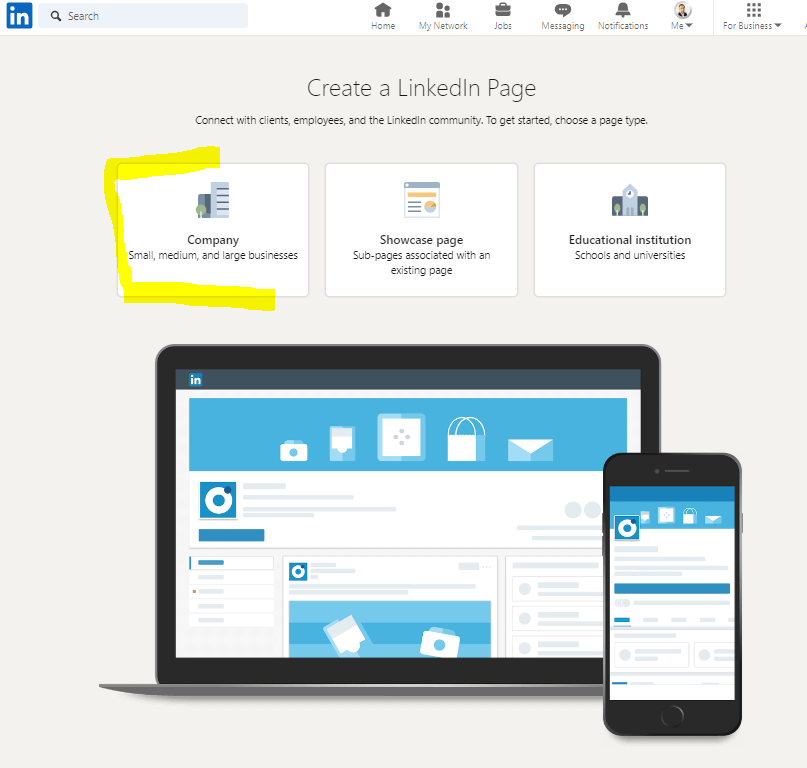Viewport: 807px width, 768px height.
Task: Select the Company building icon
Action: [212, 198]
